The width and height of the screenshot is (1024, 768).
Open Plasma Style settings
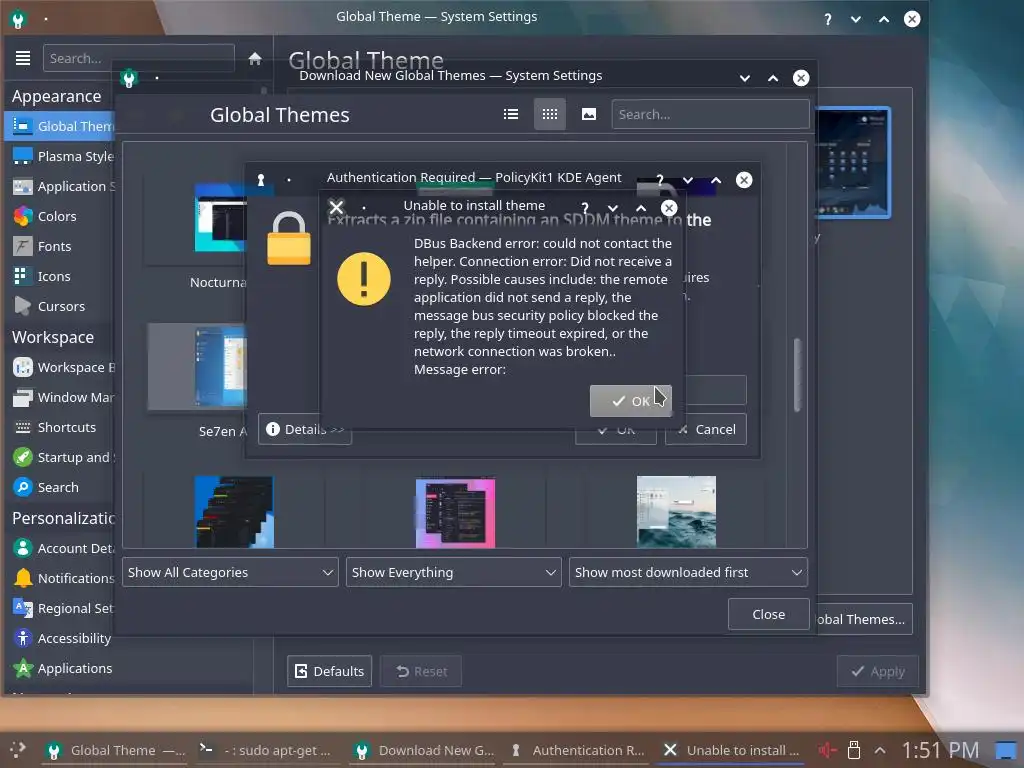60,156
